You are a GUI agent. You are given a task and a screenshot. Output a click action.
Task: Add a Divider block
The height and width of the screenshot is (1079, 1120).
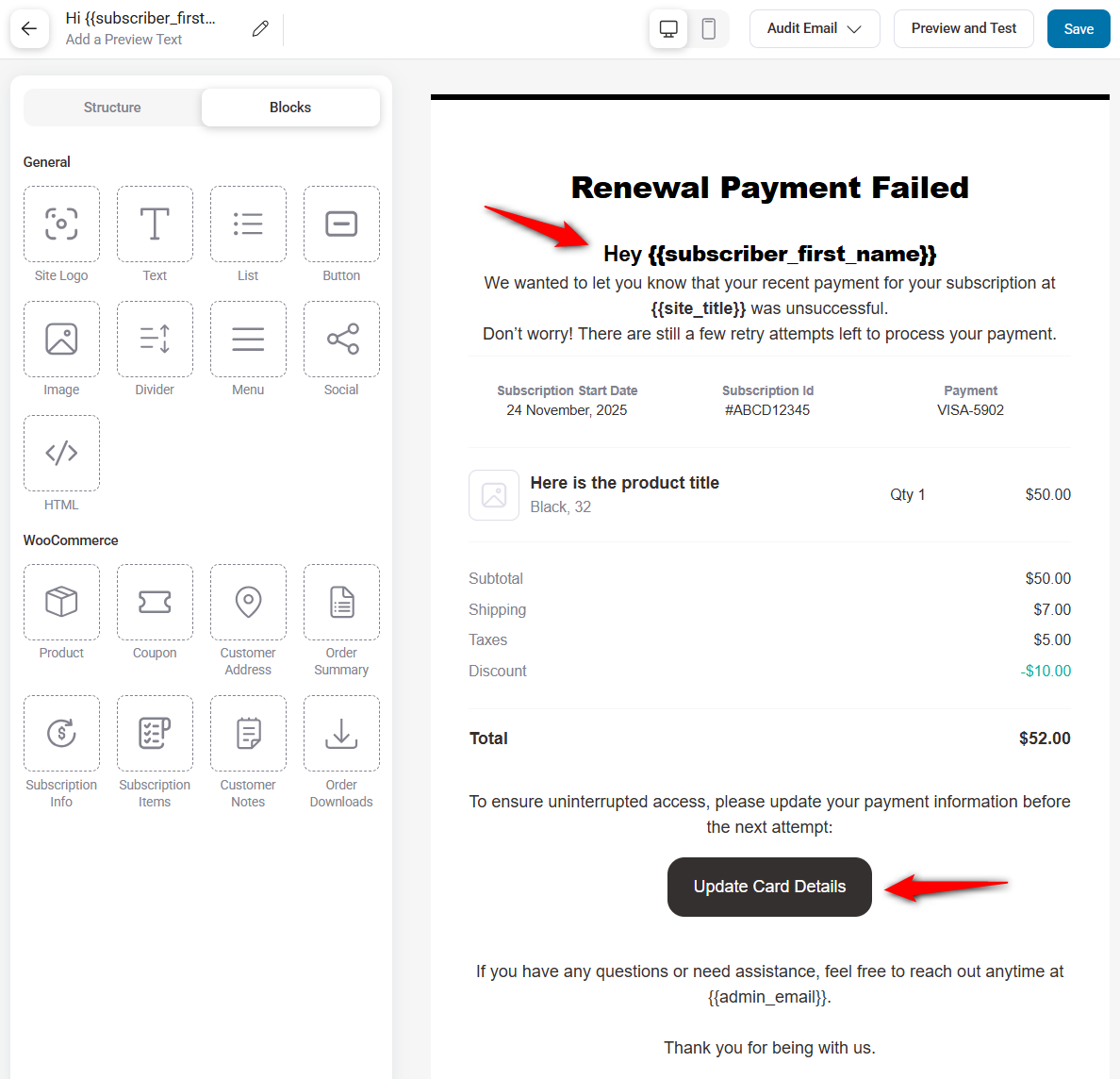pyautogui.click(x=155, y=339)
